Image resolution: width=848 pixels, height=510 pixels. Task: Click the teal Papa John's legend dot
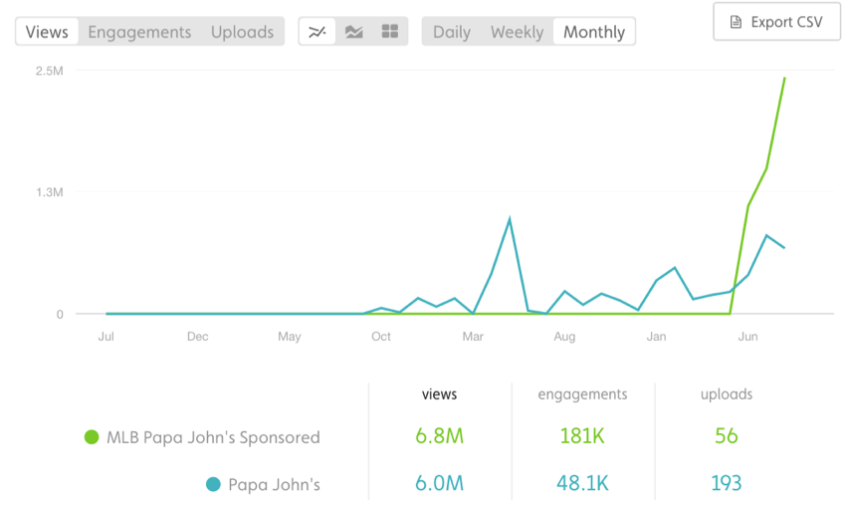pos(213,484)
